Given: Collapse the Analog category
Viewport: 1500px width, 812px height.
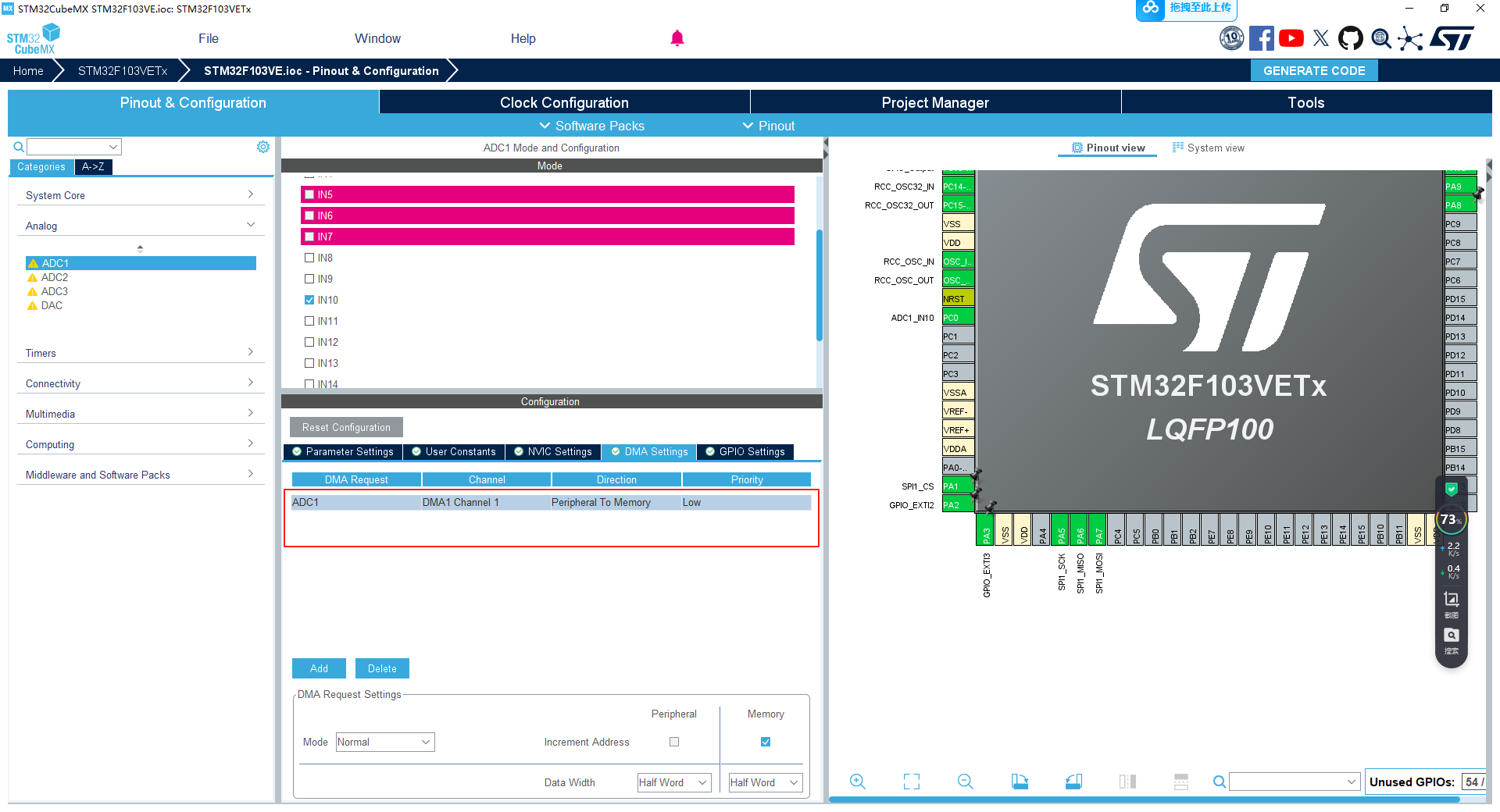Looking at the screenshot, I should (141, 226).
